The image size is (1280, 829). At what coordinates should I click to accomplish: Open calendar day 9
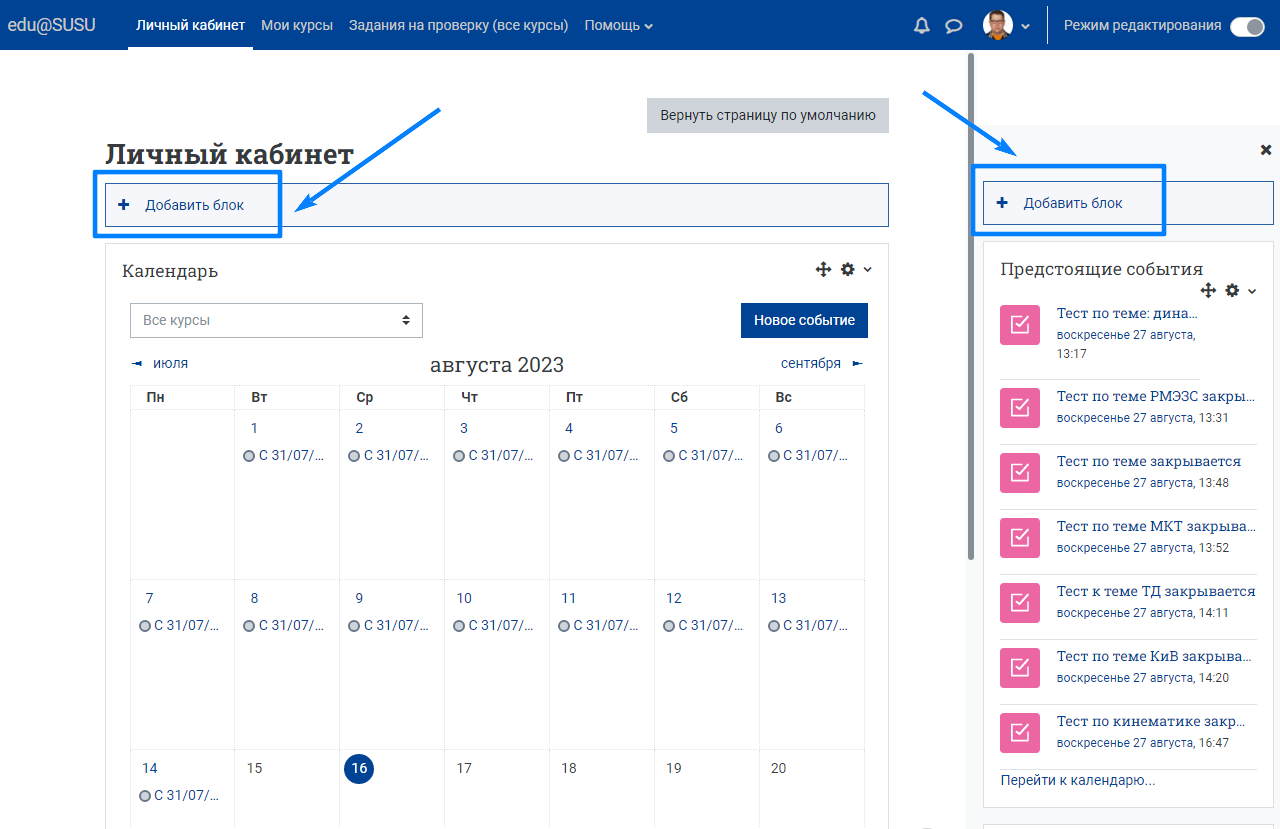[x=359, y=598]
